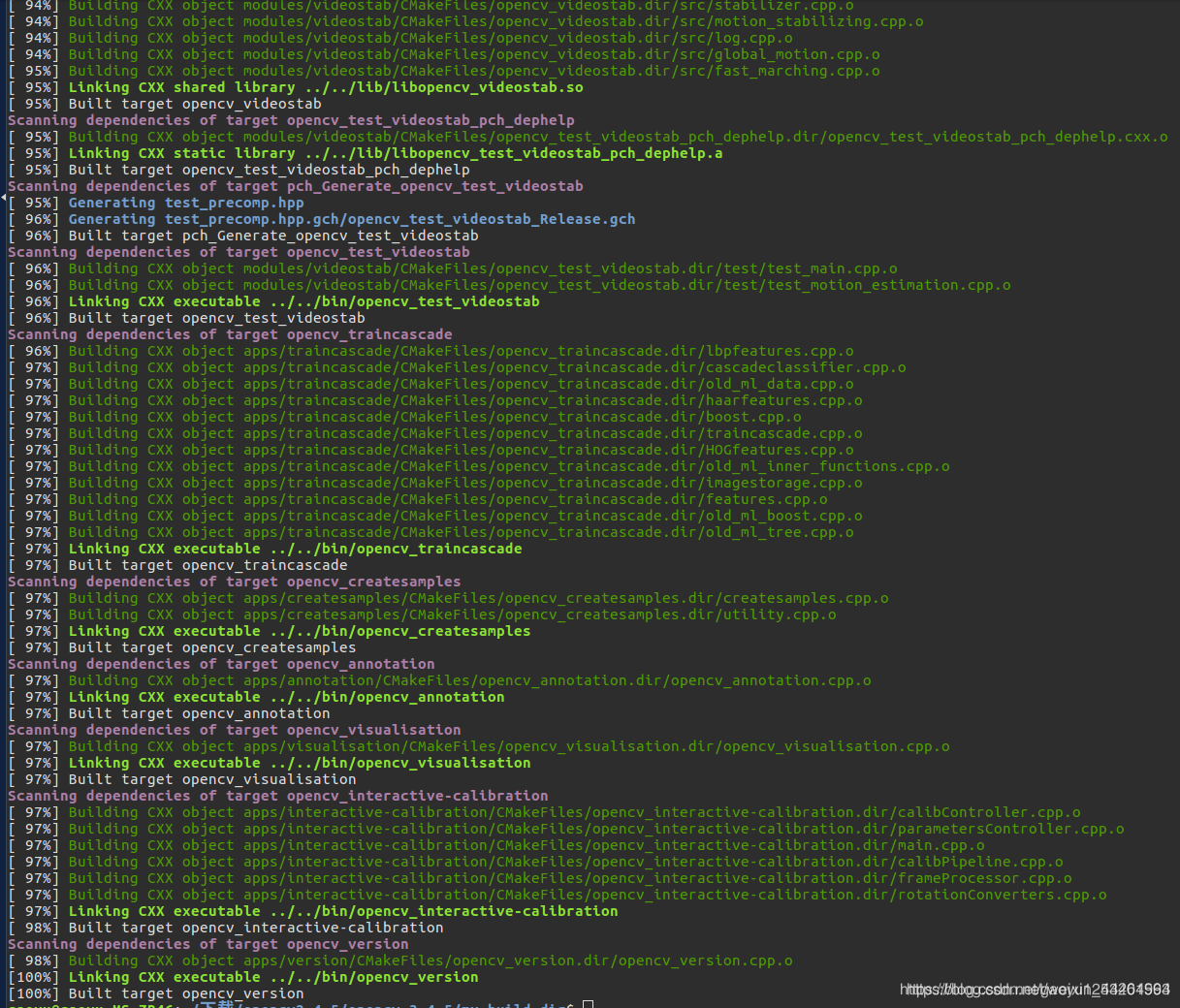This screenshot has width=1180, height=1008.
Task: Click the opencv_version.cpp.o build line
Action: (400, 961)
